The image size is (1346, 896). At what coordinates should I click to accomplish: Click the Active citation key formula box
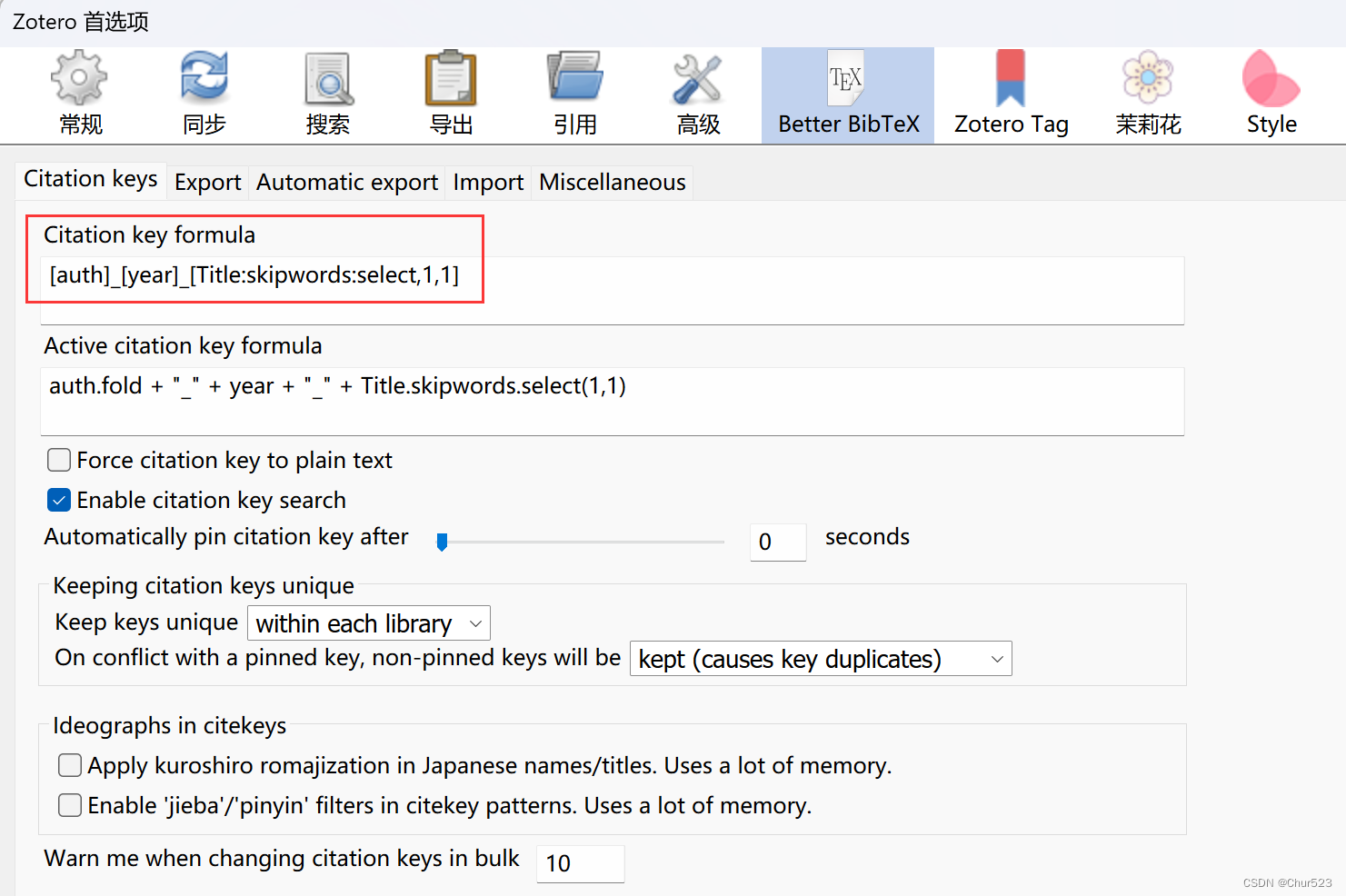tap(612, 401)
